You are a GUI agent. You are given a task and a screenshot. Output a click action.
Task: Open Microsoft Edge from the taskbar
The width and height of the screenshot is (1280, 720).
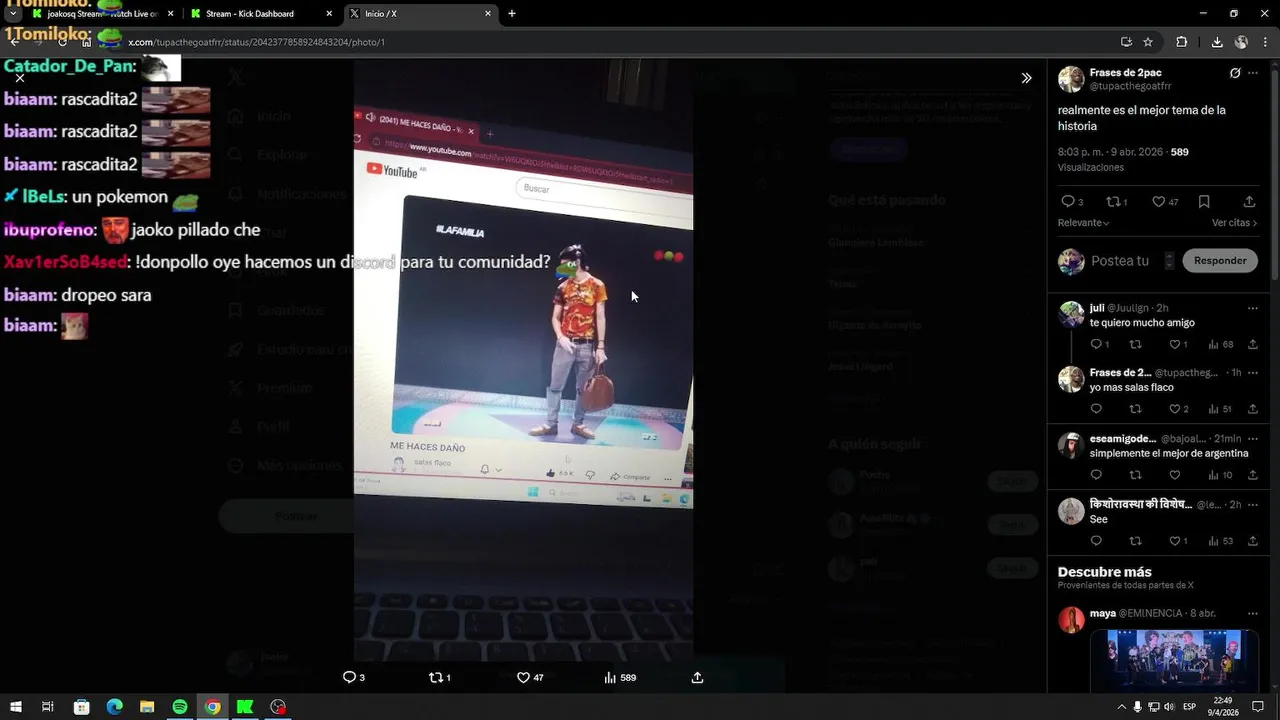point(114,707)
